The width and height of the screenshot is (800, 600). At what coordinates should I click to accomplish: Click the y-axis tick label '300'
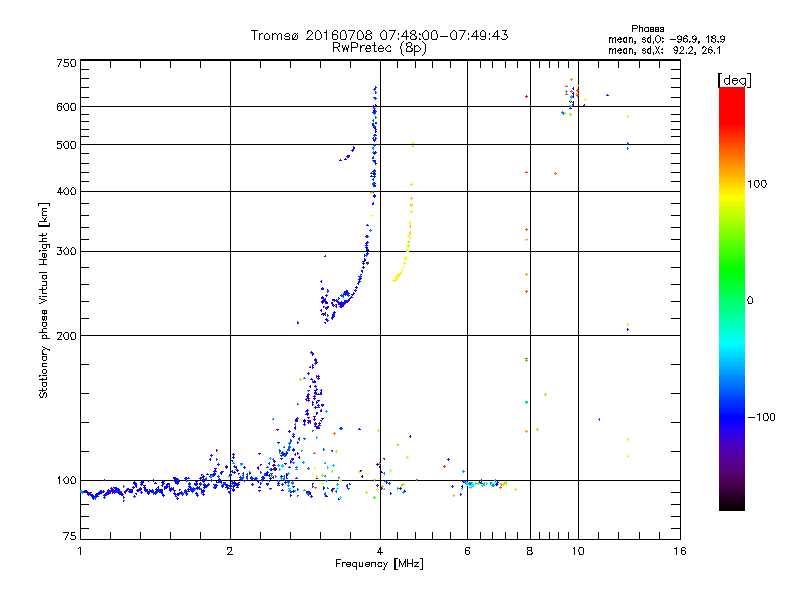pyautogui.click(x=67, y=251)
